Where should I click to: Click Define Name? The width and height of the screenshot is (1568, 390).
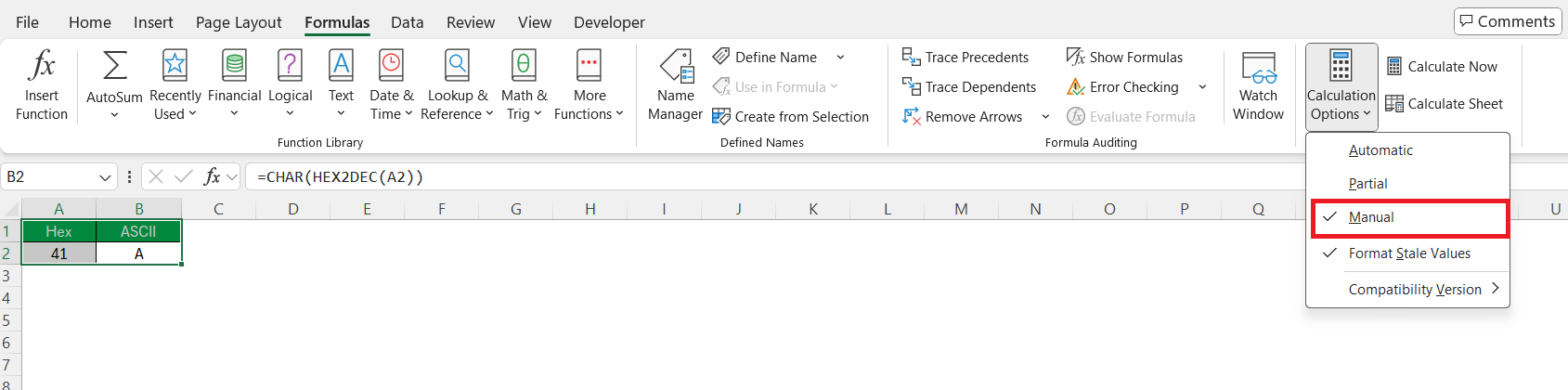(x=766, y=57)
